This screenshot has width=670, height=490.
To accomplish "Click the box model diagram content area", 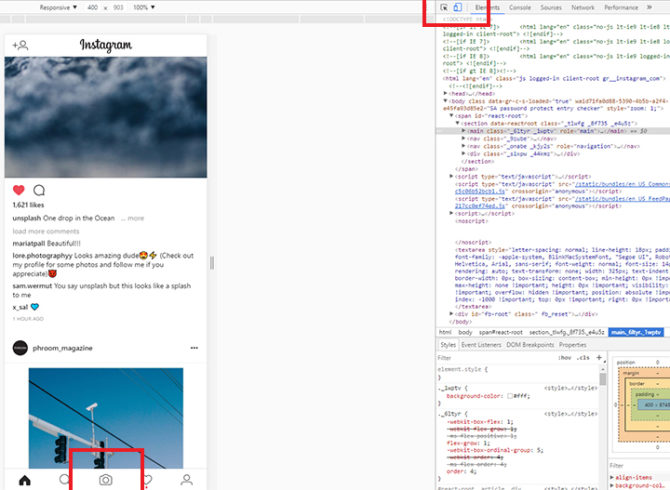I will 655,405.
